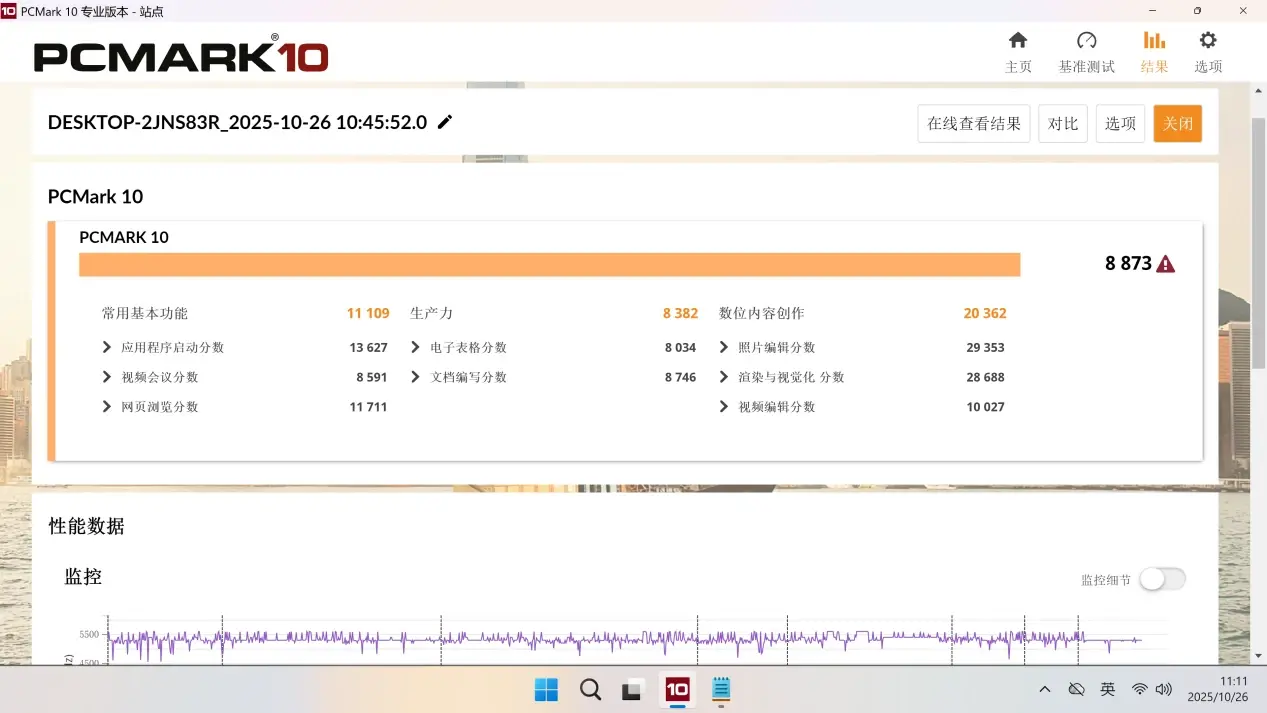
Task: Click the PCMark 10 title bar app icon
Action: pyautogui.click(x=9, y=11)
